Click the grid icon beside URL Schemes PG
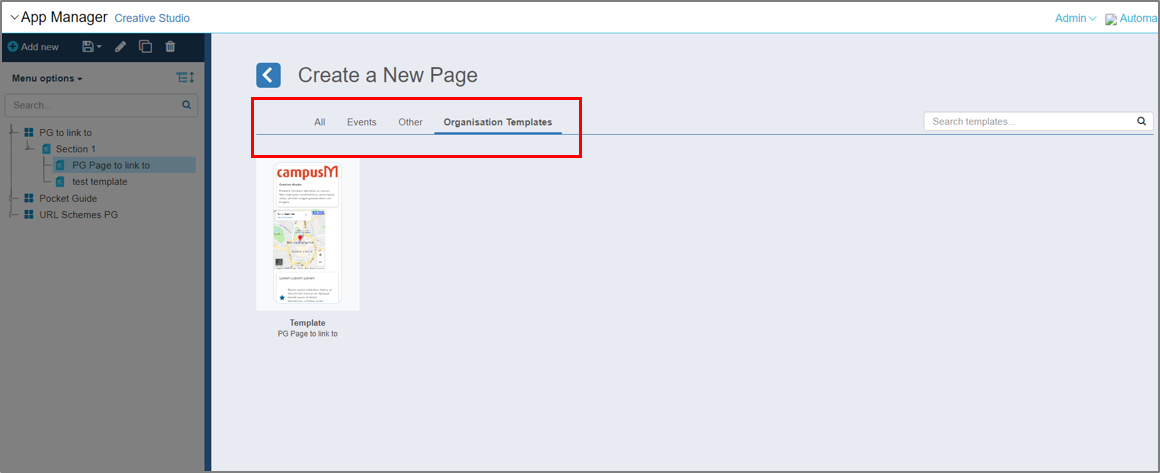Image resolution: width=1160 pixels, height=473 pixels. [29, 215]
